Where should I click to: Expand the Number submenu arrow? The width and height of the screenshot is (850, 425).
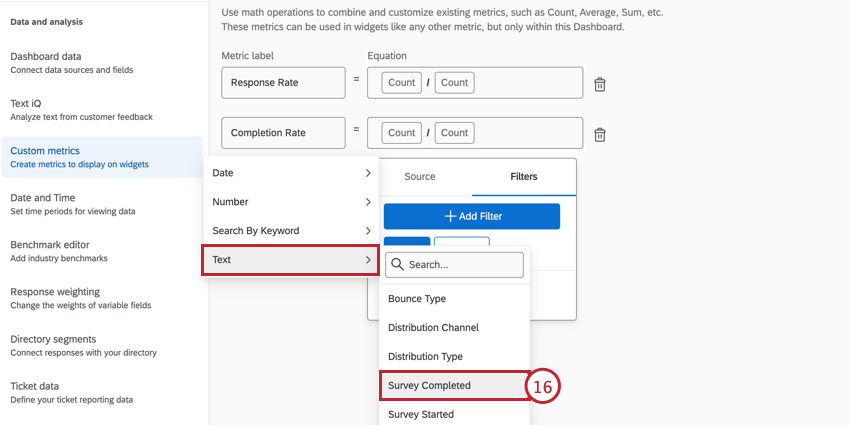coord(368,202)
